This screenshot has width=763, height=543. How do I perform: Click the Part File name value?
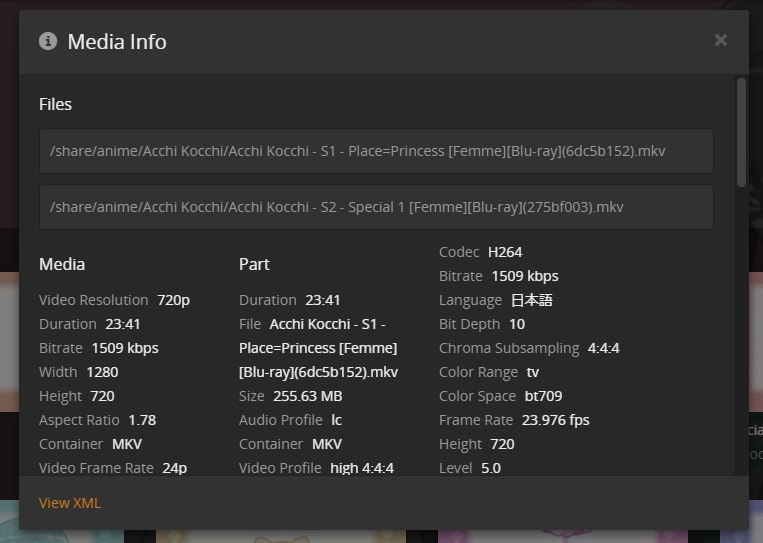coord(319,348)
